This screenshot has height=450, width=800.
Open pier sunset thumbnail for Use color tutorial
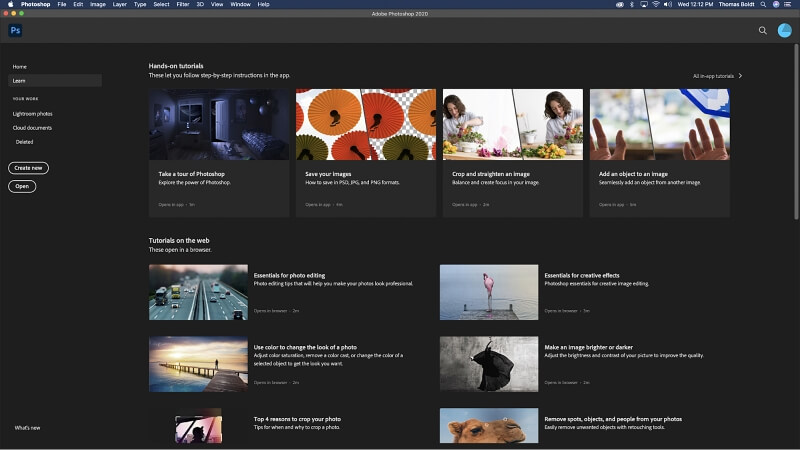point(198,364)
